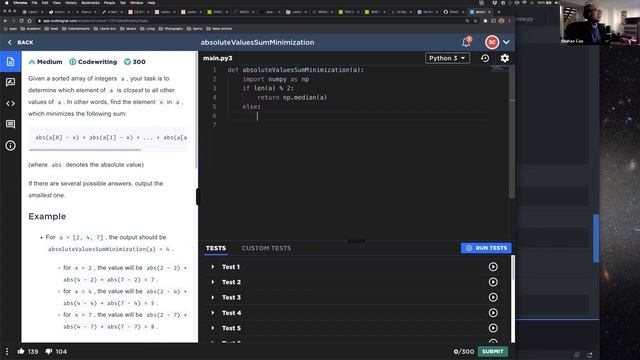Image resolution: width=640 pixels, height=360 pixels.
Task: Run Test 2 with its play icon
Action: point(493,282)
